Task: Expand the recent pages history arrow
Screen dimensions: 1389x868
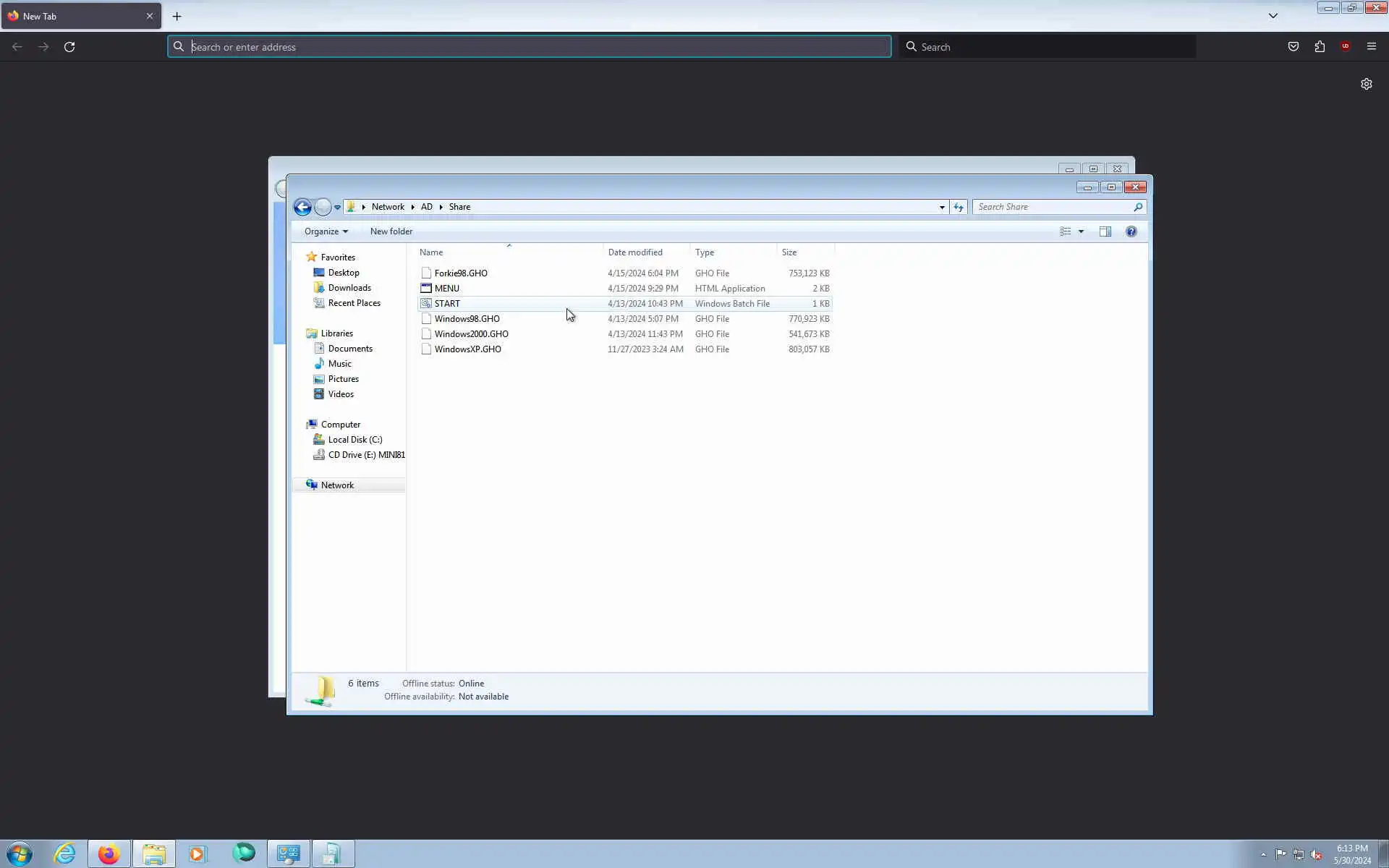Action: pos(337,208)
